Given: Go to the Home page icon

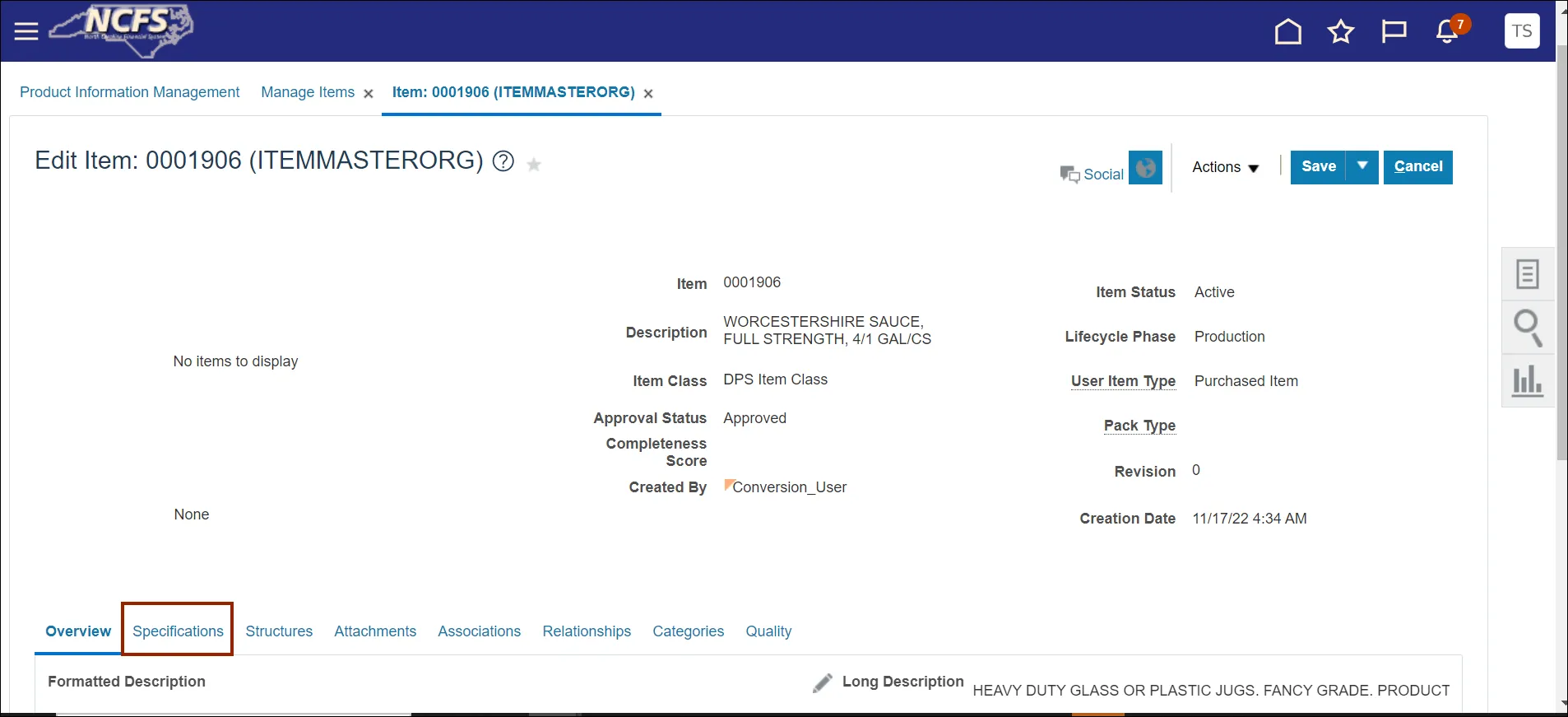Looking at the screenshot, I should click(1287, 31).
